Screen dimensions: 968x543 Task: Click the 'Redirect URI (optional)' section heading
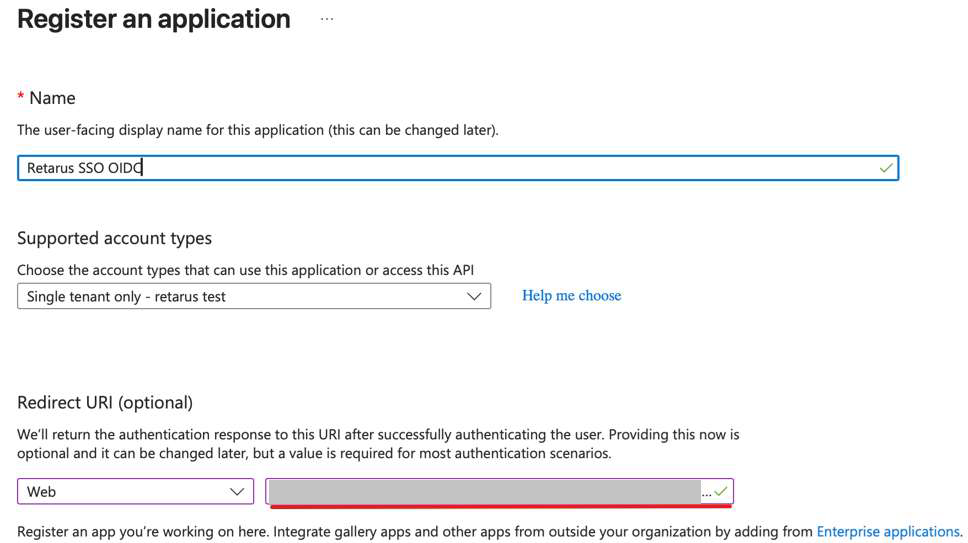click(x=105, y=403)
